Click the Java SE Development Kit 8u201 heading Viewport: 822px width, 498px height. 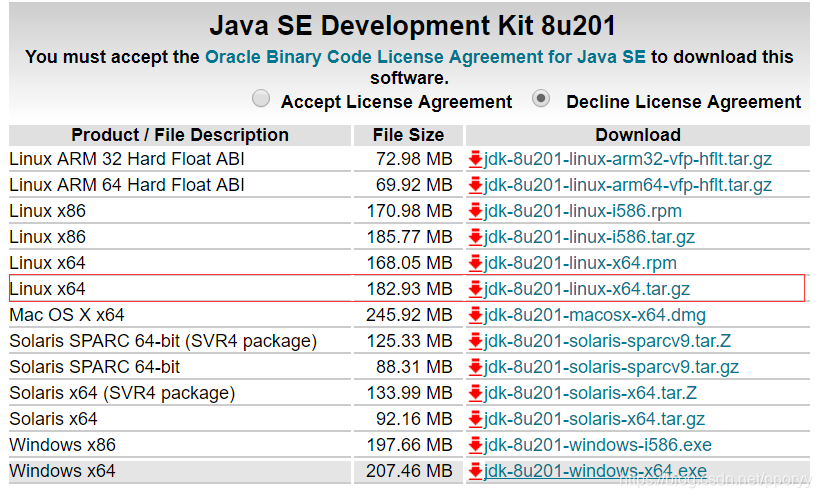click(413, 26)
